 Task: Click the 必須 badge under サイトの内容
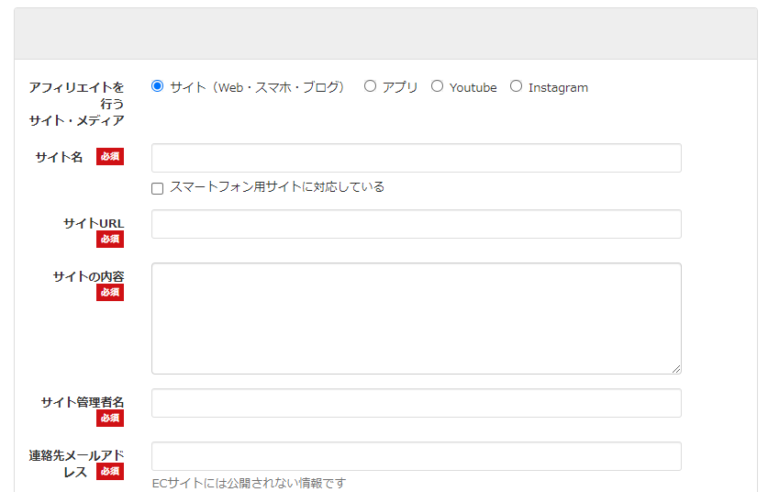coord(110,293)
